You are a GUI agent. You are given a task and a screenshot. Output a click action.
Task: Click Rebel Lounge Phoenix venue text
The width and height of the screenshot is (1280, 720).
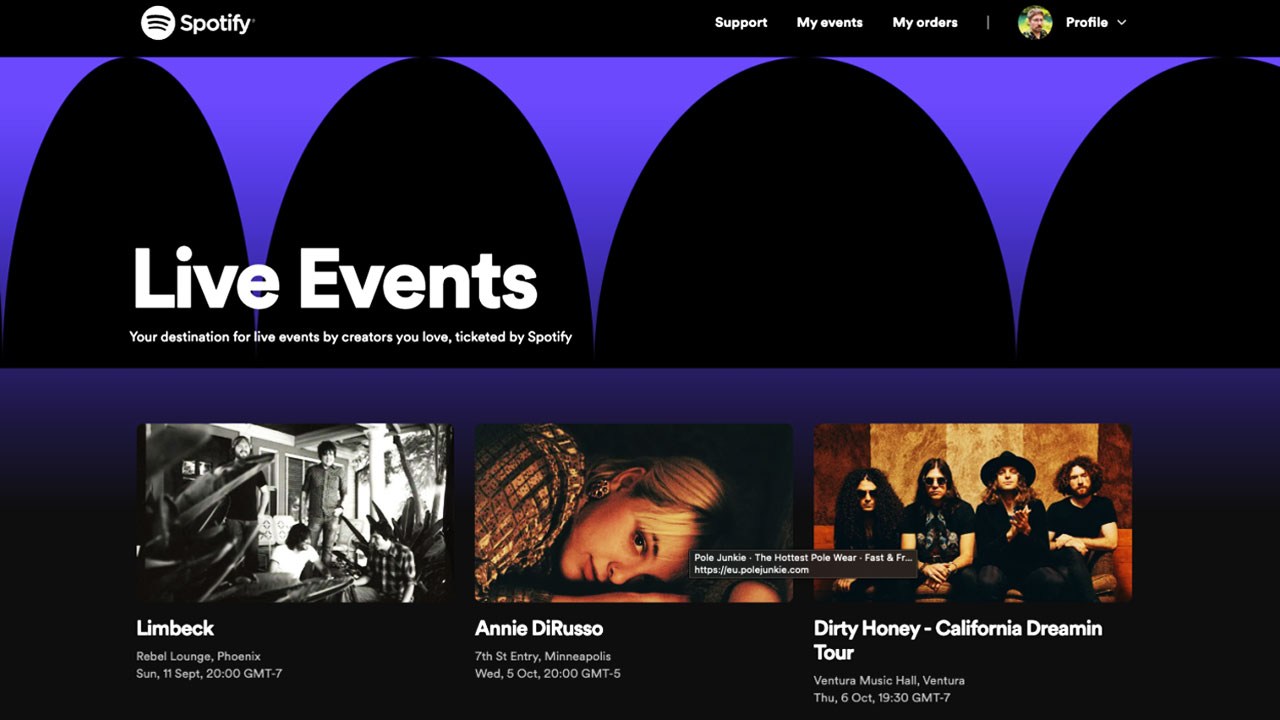click(198, 656)
